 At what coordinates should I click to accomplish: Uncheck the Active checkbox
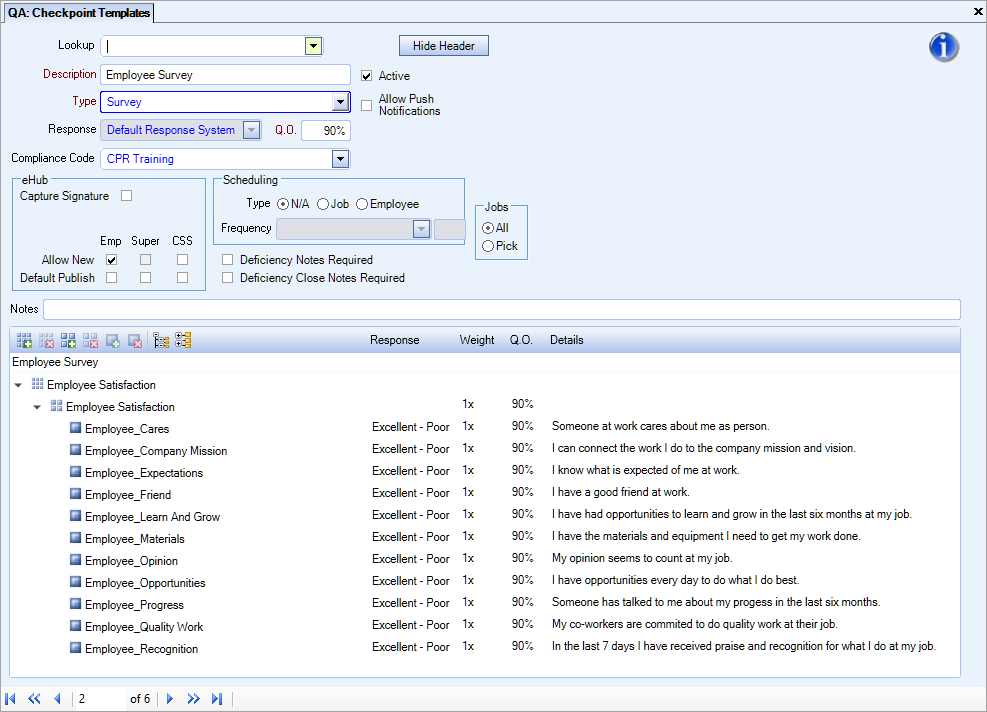(368, 75)
